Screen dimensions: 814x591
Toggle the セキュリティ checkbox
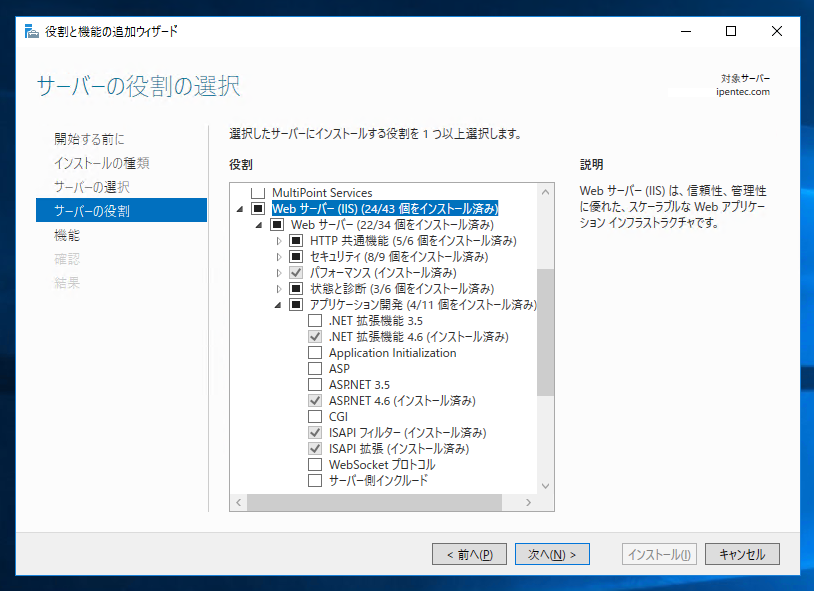coord(296,257)
